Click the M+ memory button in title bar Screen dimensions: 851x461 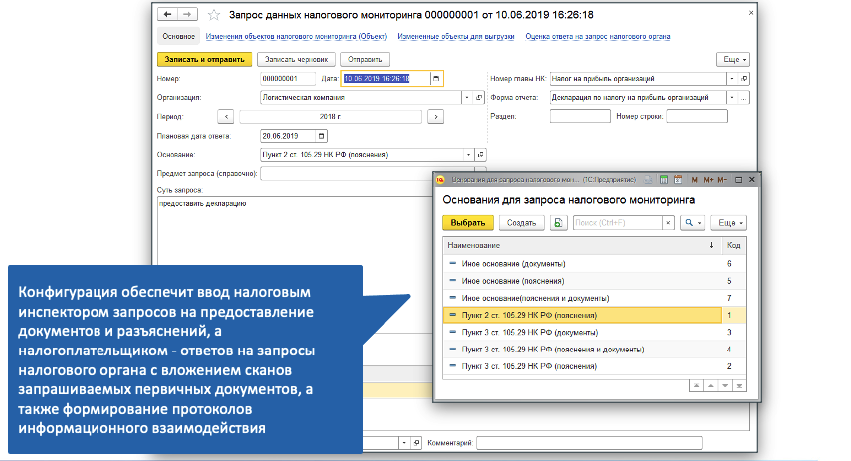pyautogui.click(x=708, y=179)
